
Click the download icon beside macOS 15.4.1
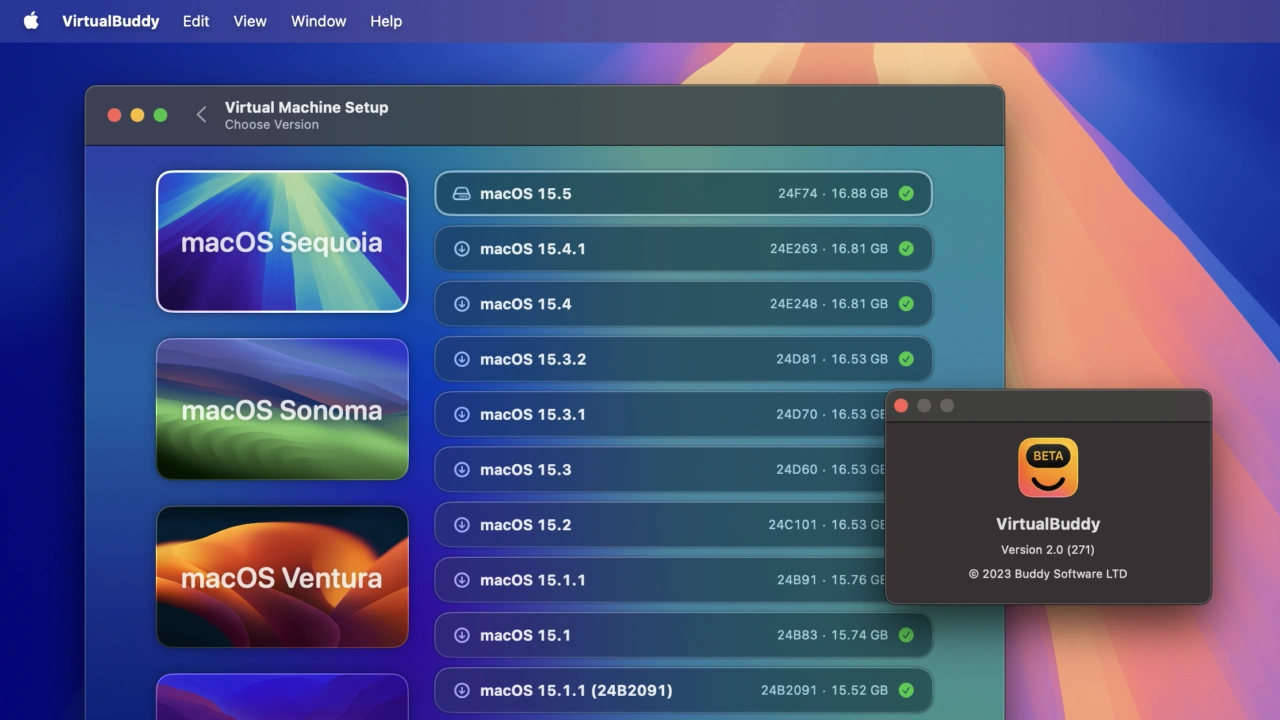[461, 249]
